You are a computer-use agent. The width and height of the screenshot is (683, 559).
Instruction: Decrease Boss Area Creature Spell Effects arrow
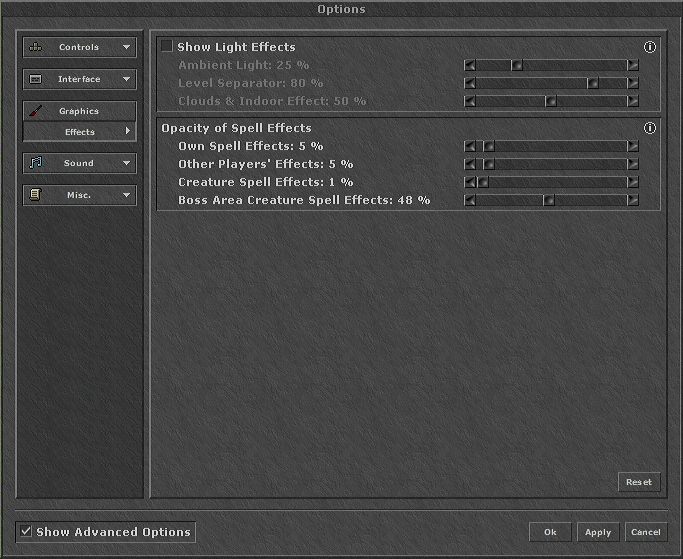click(x=470, y=200)
